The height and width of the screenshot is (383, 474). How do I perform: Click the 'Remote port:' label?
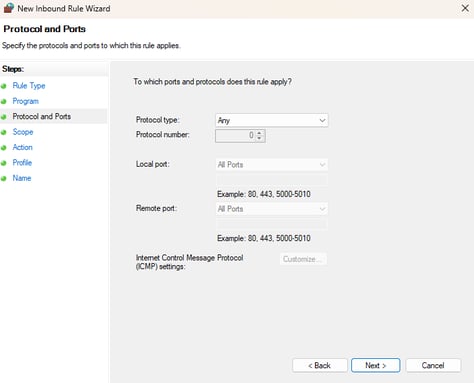click(156, 208)
